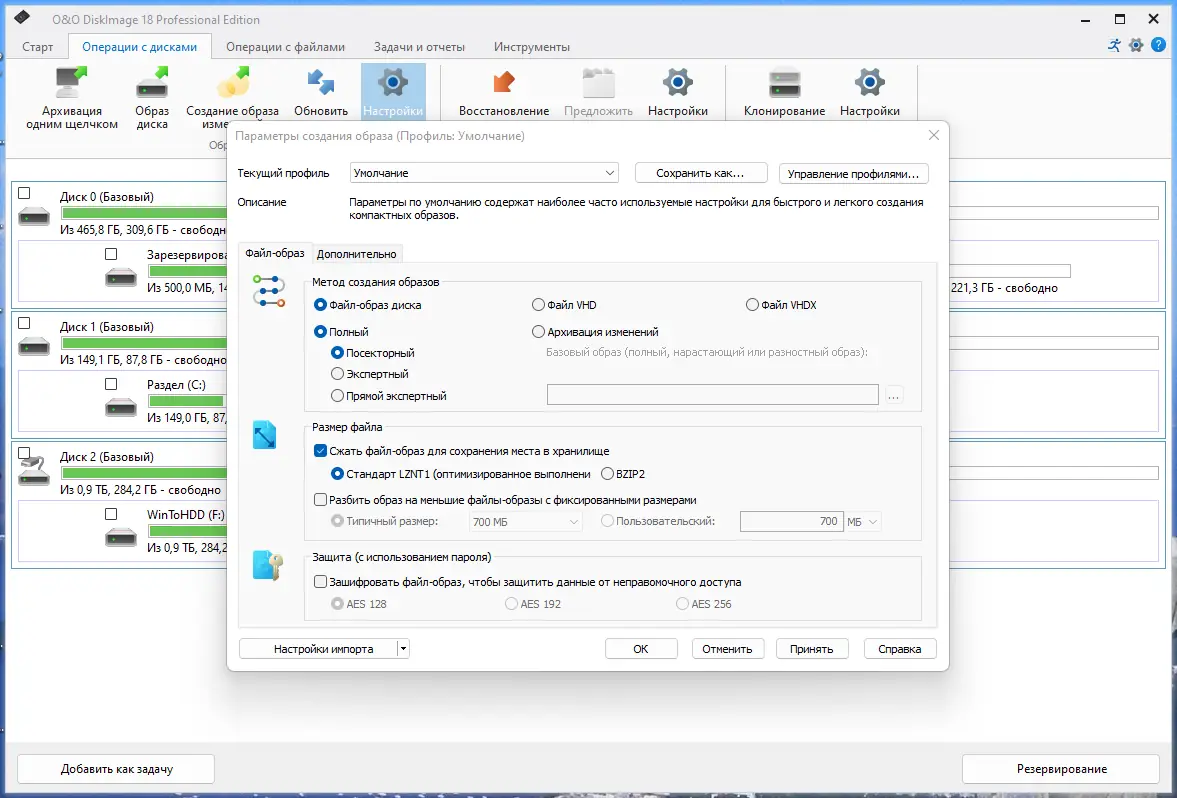Select the Файл VHDX radio button
1177x798 pixels.
752,305
